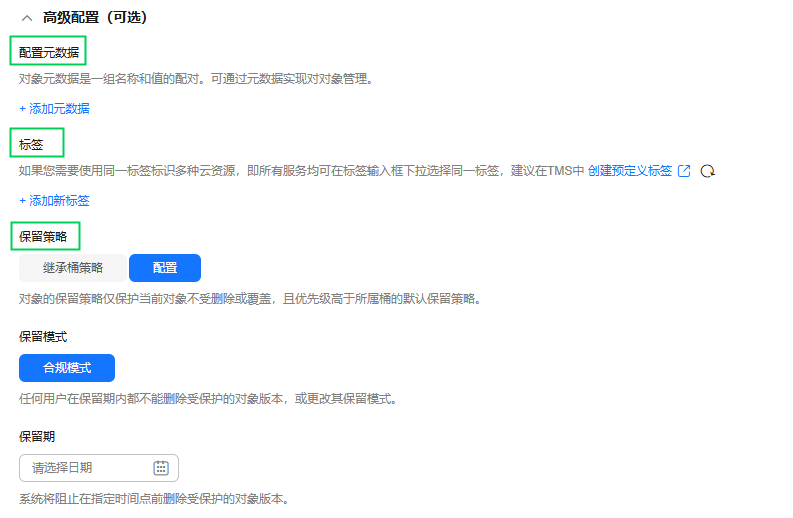793x518 pixels.
Task: Click the 保留期 label
Action: [x=37, y=437]
